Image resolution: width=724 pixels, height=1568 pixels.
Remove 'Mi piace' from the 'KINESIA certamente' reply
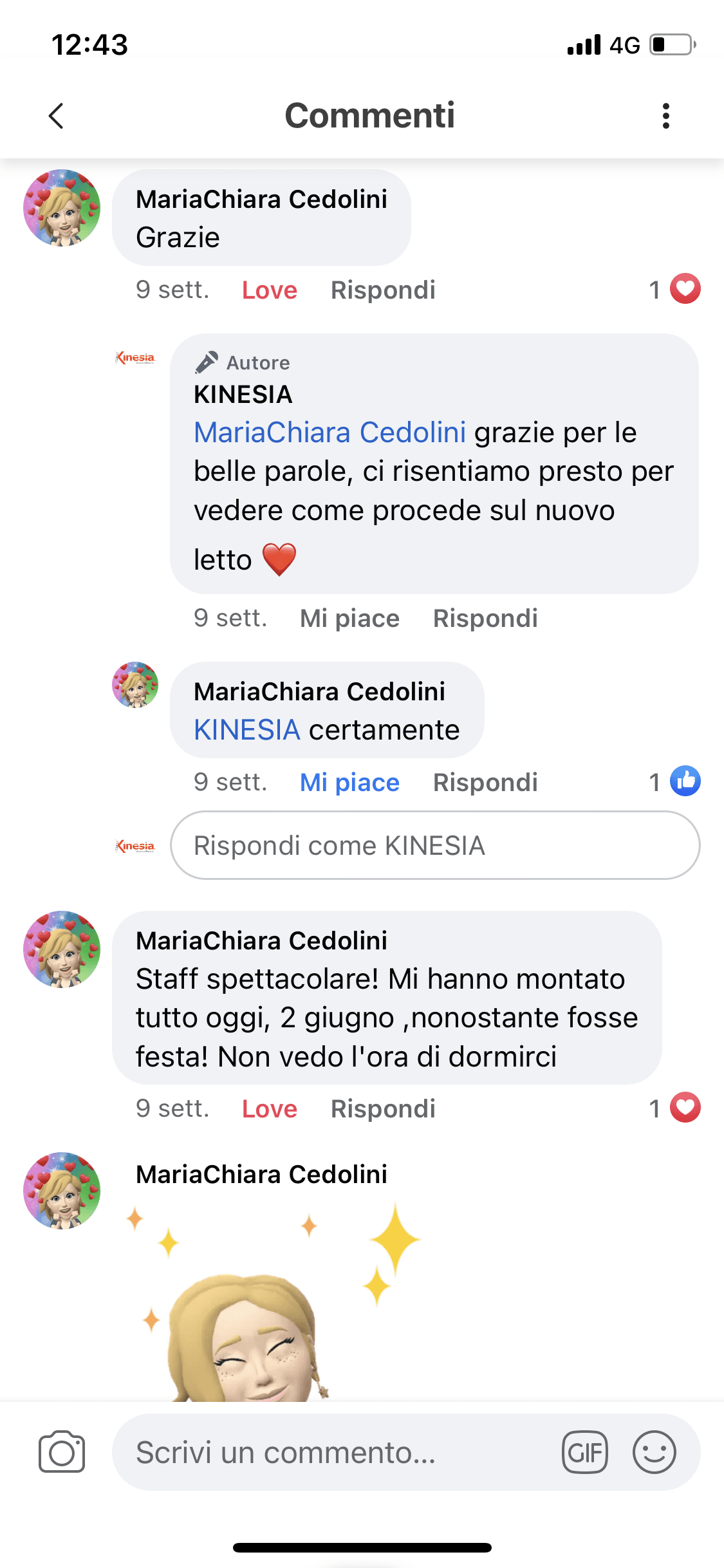(x=349, y=783)
